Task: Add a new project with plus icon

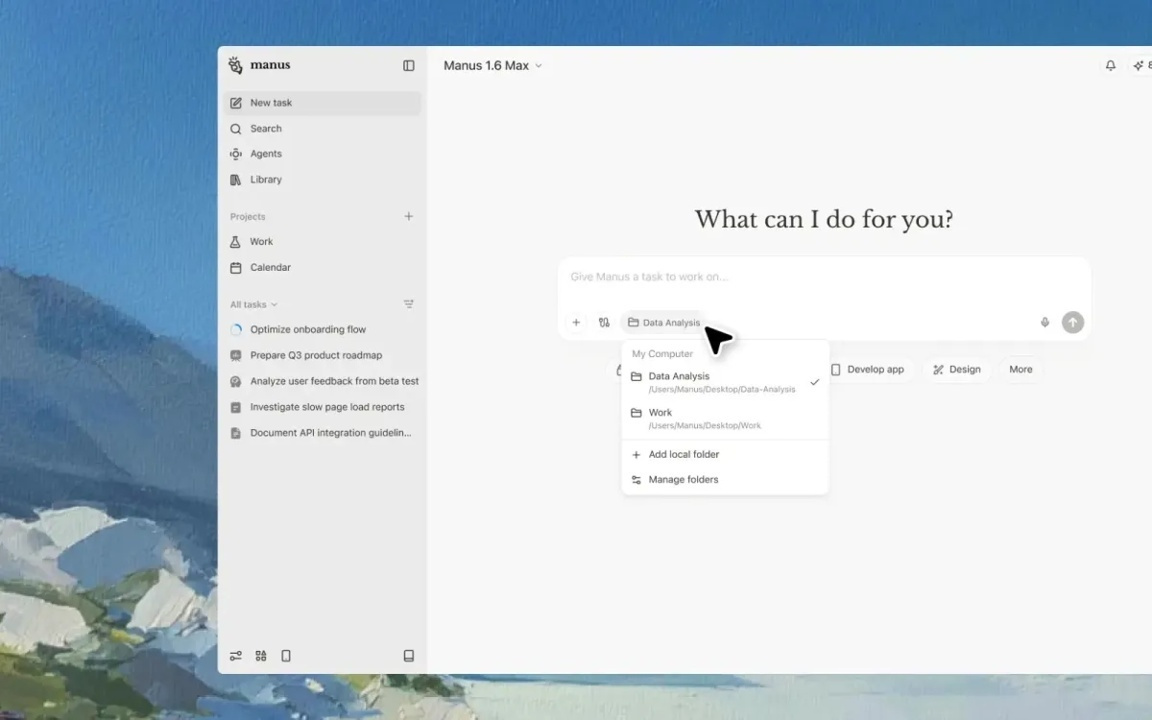Action: click(408, 216)
